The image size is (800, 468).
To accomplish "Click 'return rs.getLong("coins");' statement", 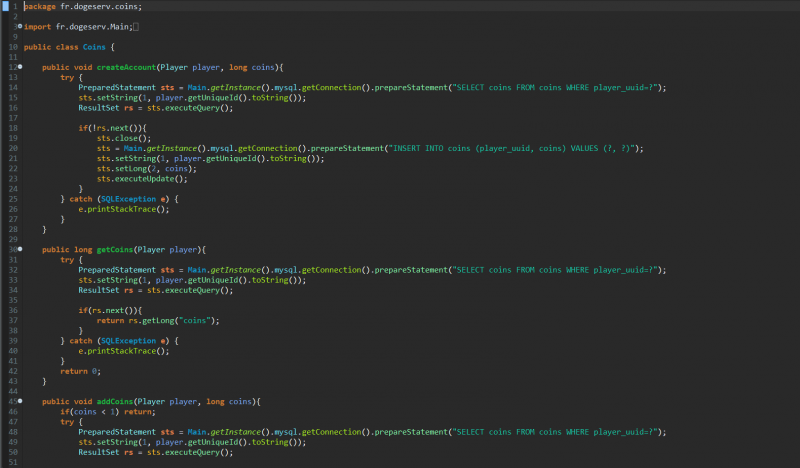I will (158, 321).
